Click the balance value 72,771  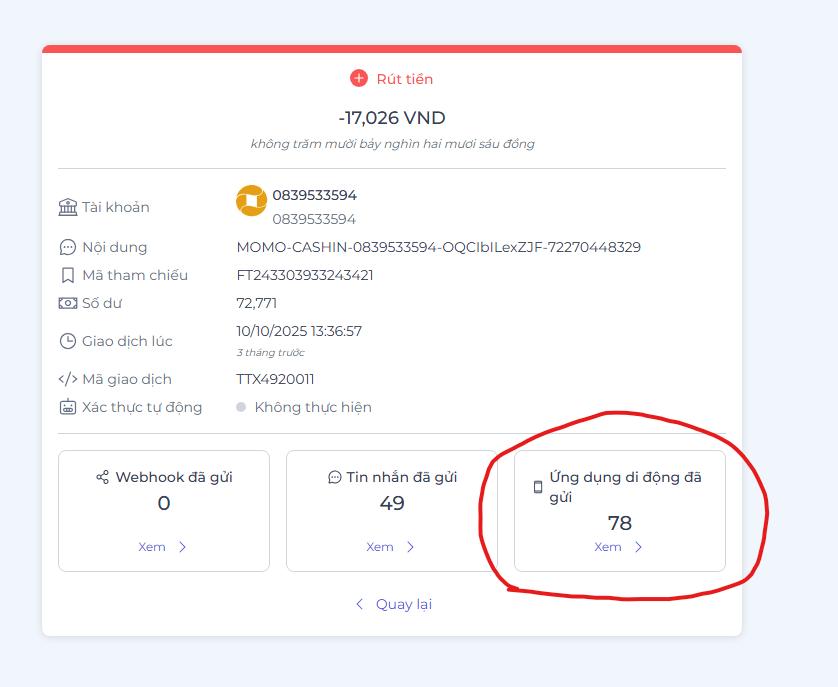point(257,303)
